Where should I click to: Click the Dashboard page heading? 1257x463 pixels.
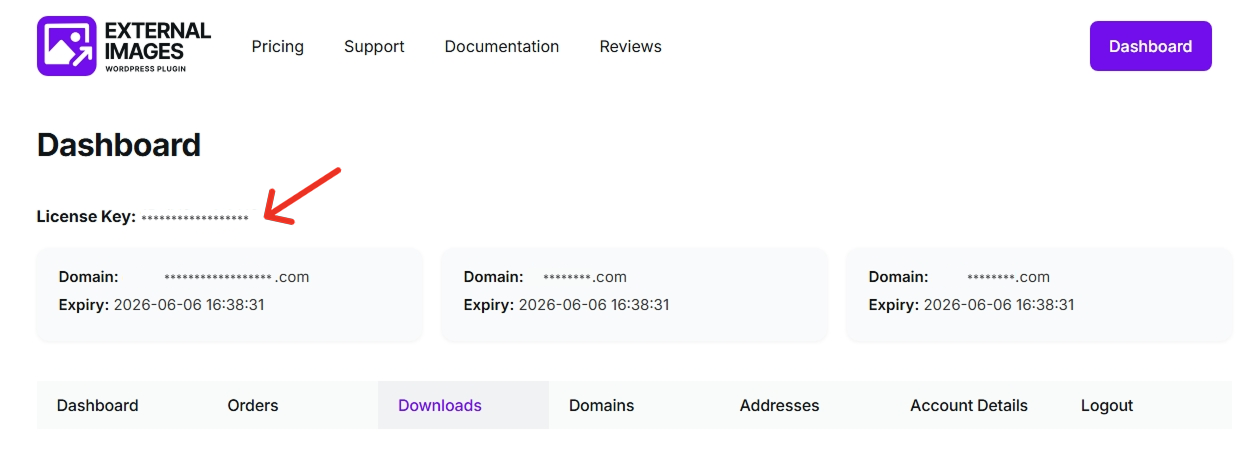[119, 145]
